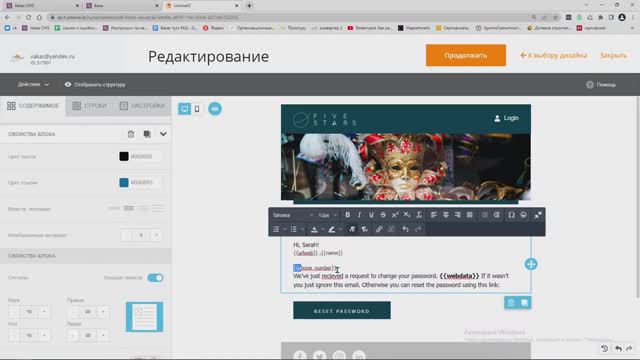Insert a bulleted list
This screenshot has width=640, height=360.
[x=293, y=229]
